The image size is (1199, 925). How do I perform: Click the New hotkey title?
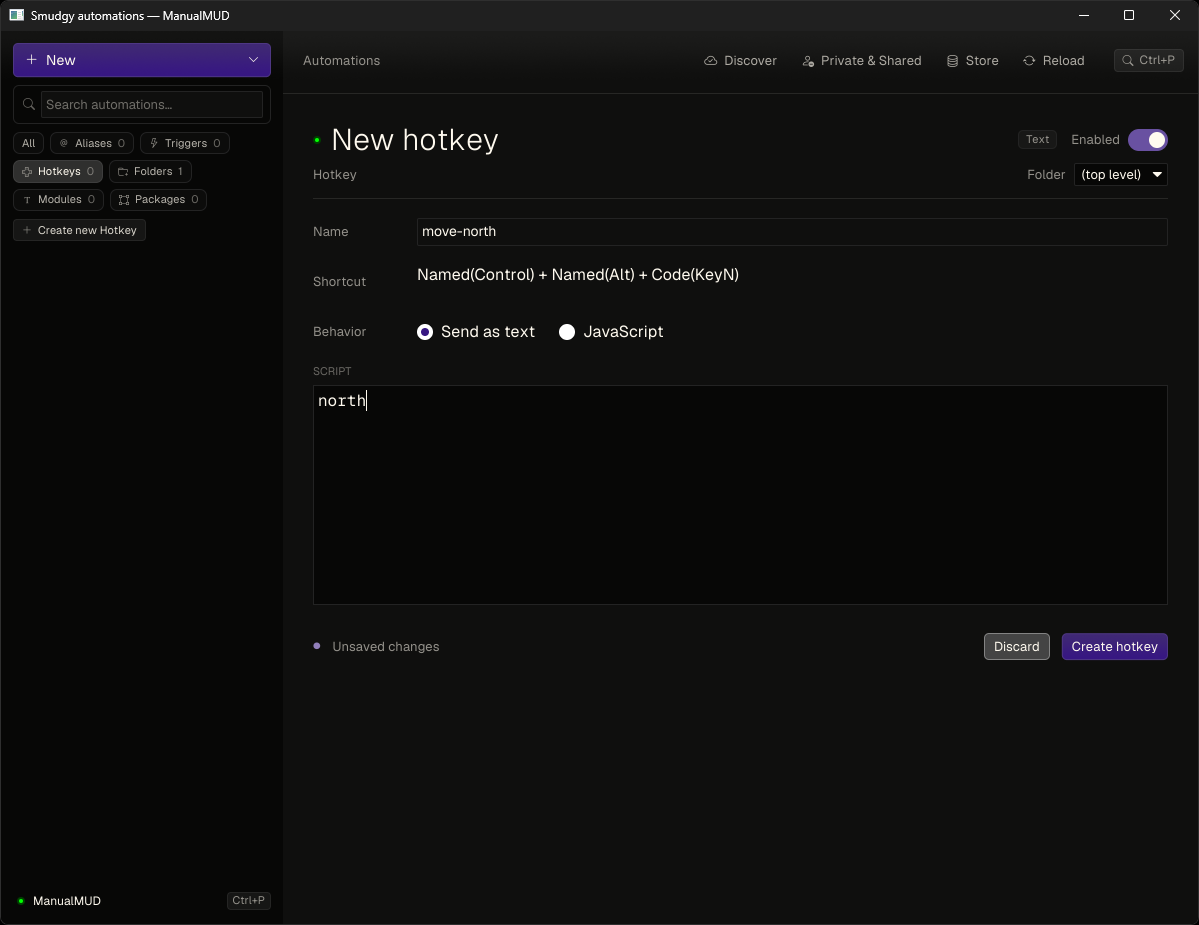pos(414,140)
